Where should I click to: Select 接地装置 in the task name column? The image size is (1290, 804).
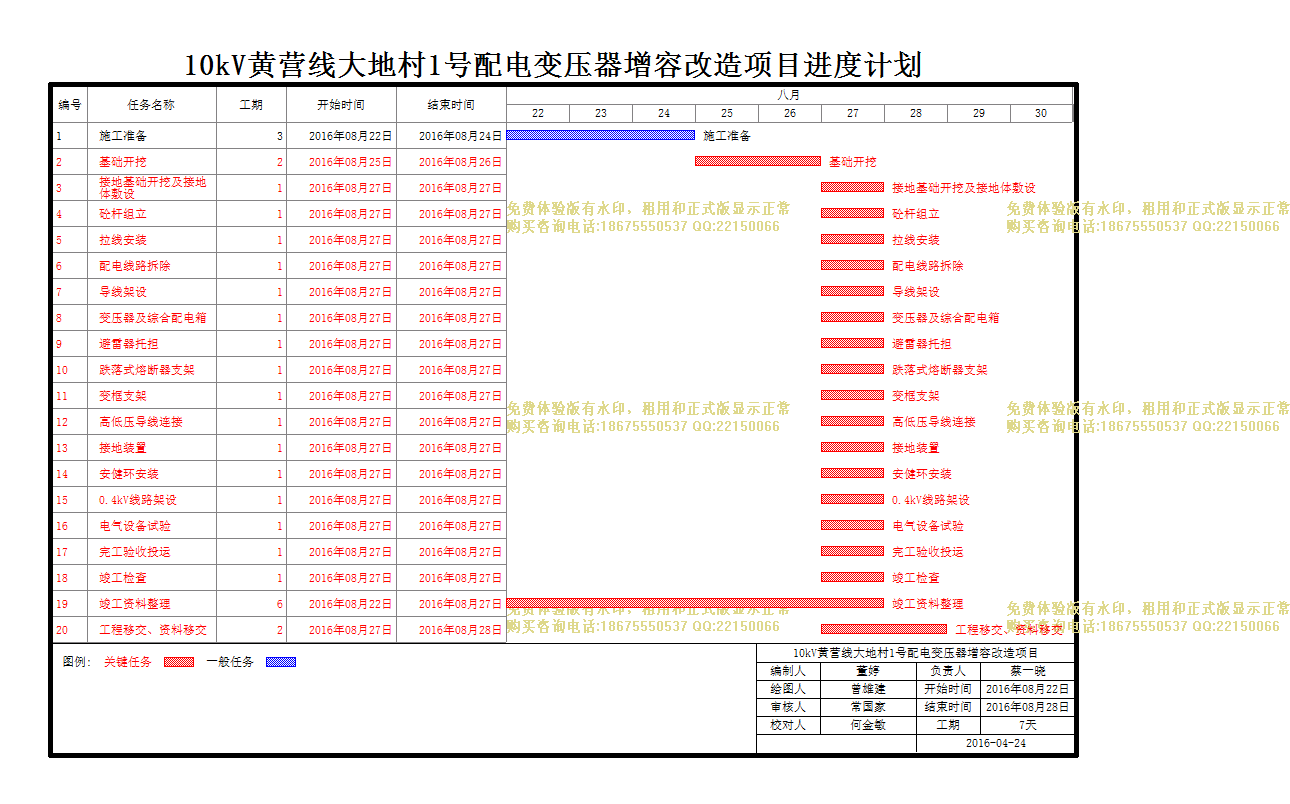click(123, 448)
